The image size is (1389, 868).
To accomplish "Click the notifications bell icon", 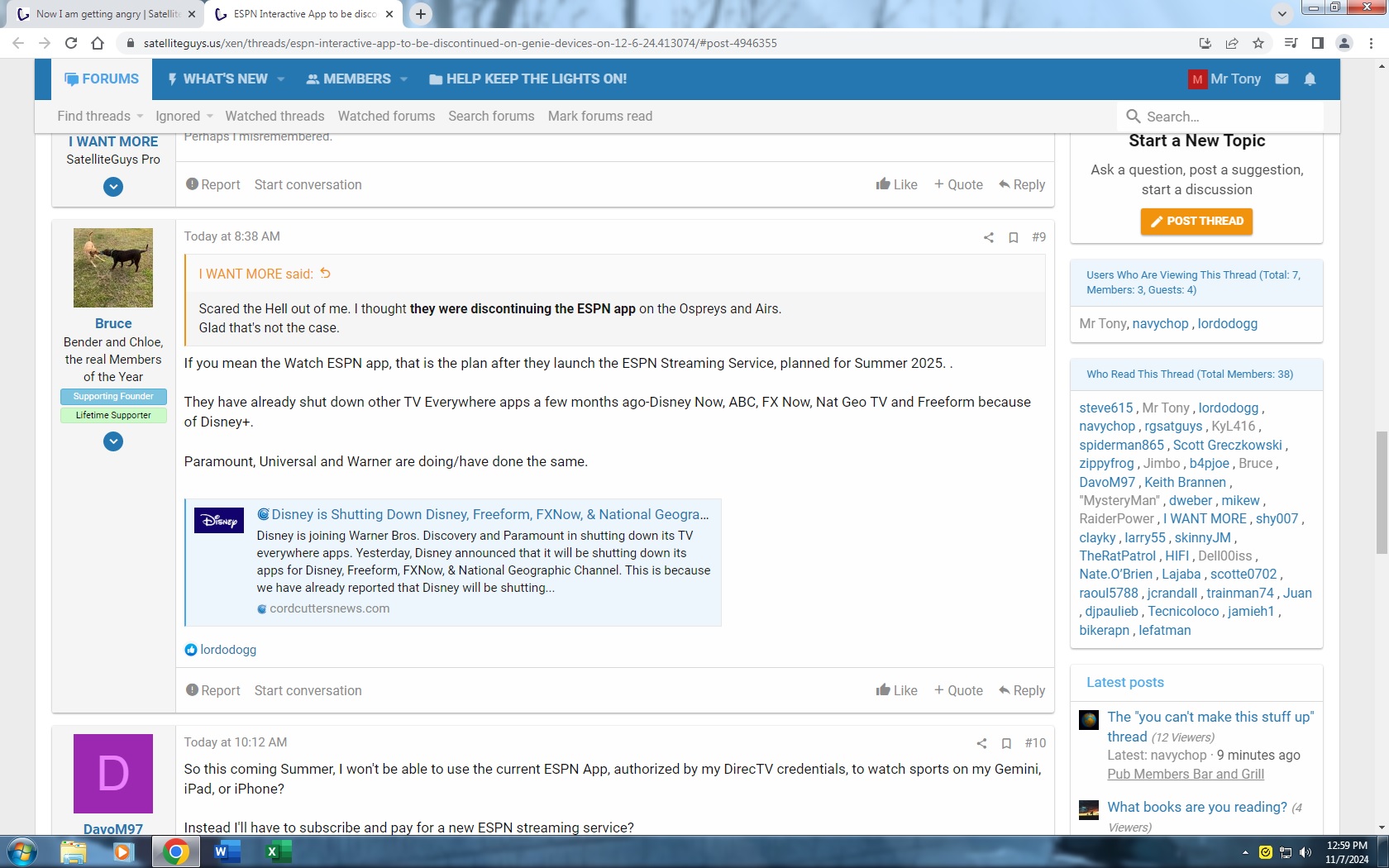I will click(1310, 79).
